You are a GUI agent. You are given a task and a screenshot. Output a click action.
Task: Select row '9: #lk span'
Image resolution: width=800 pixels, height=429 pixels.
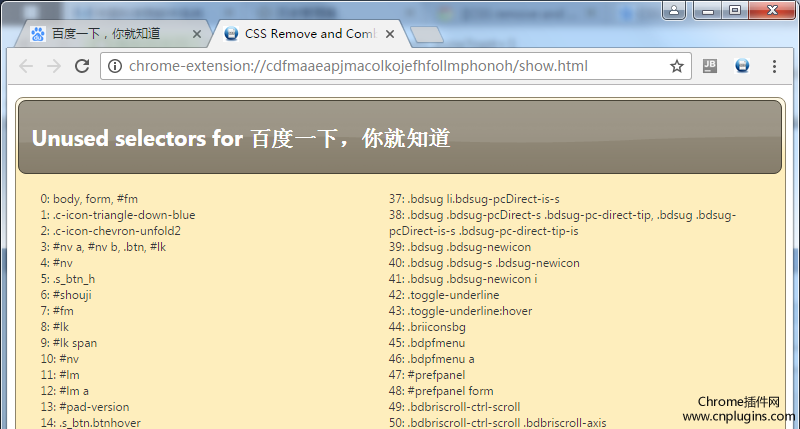(x=69, y=343)
